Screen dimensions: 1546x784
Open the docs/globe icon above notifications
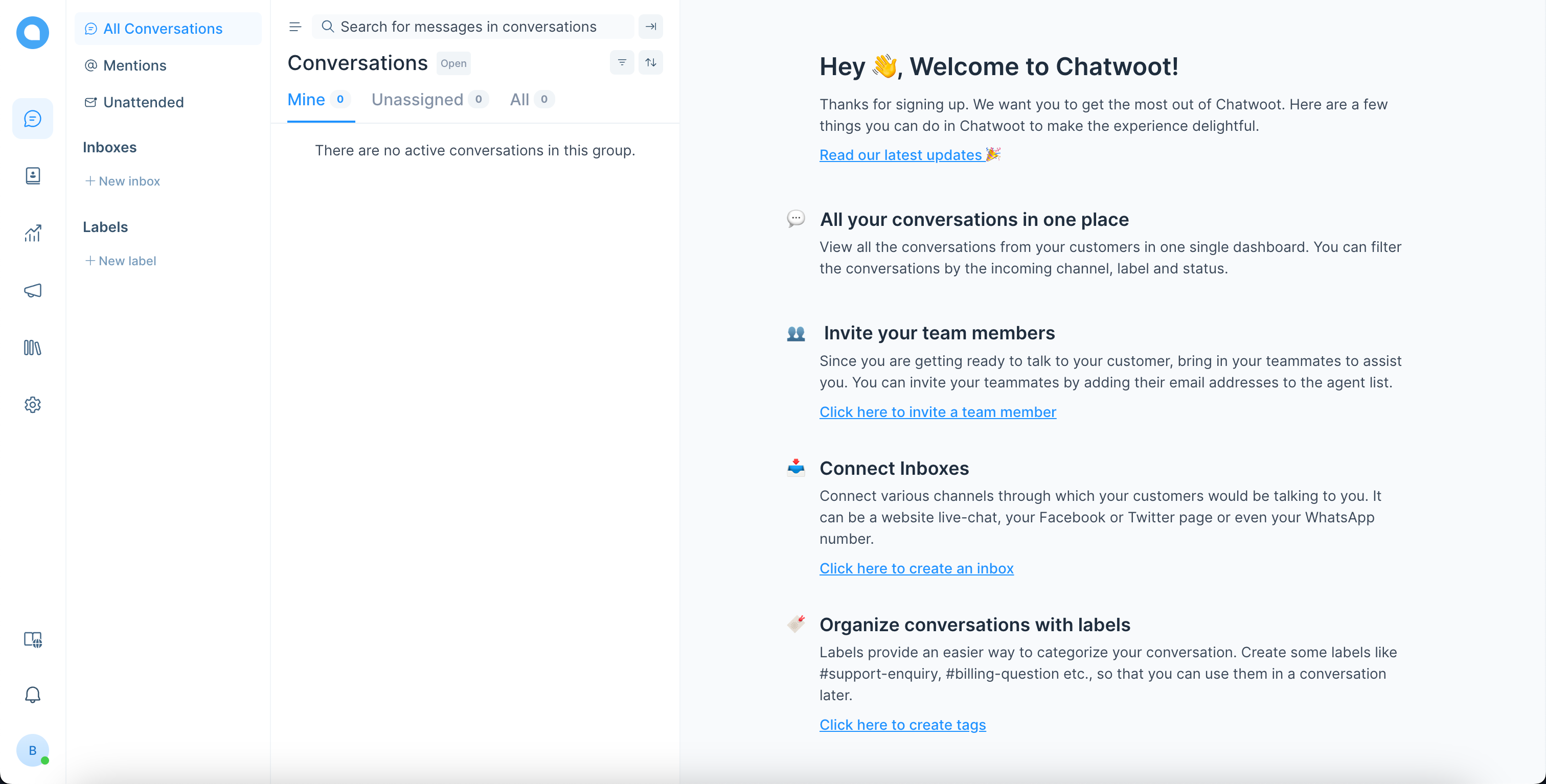point(32,639)
